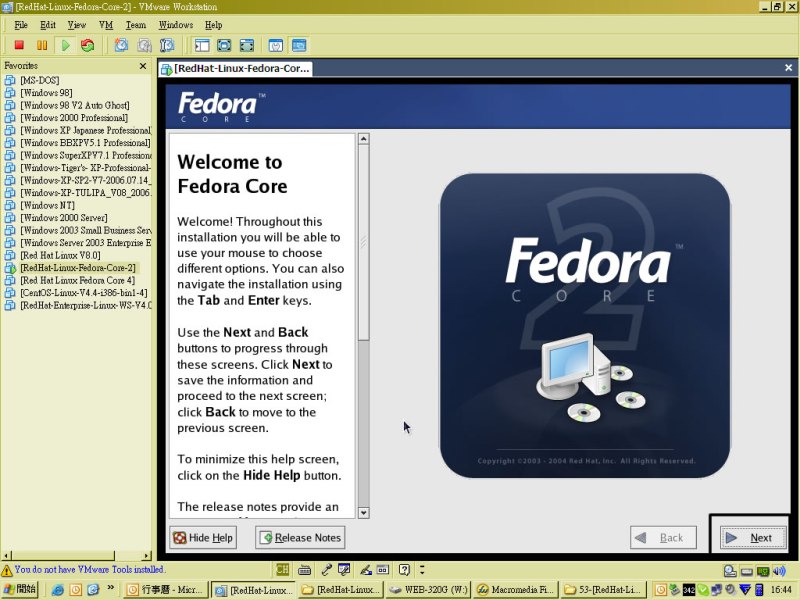Reset the virtual machine from toolbar
The width and height of the screenshot is (800, 600).
[x=88, y=45]
